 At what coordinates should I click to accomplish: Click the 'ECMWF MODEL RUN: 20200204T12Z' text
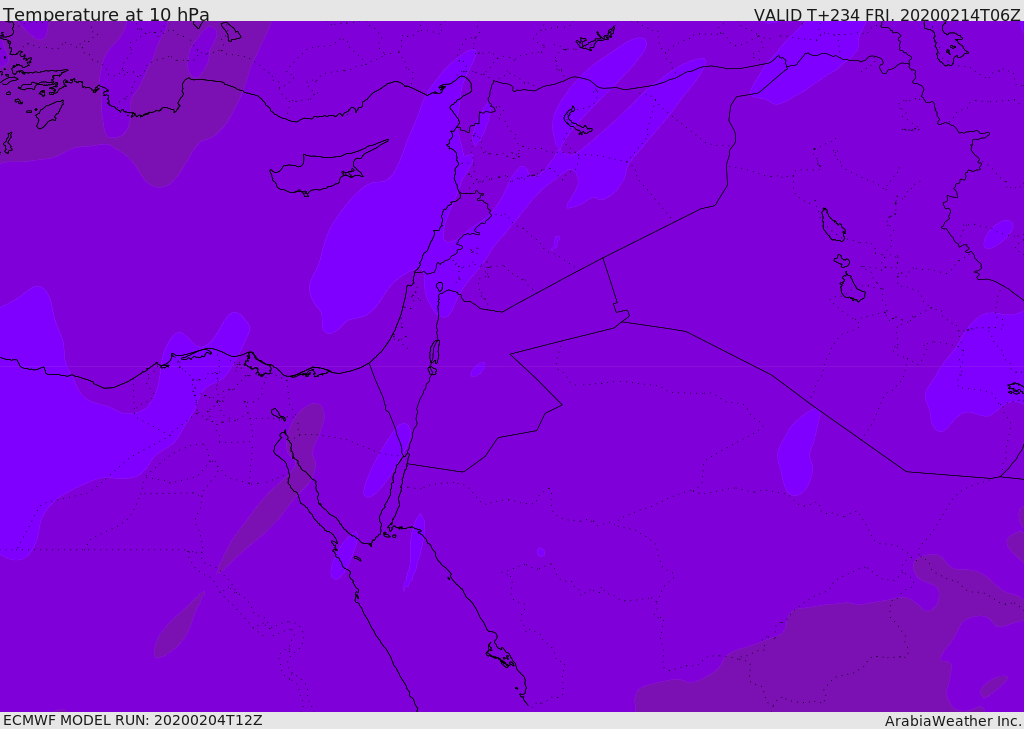pos(133,720)
